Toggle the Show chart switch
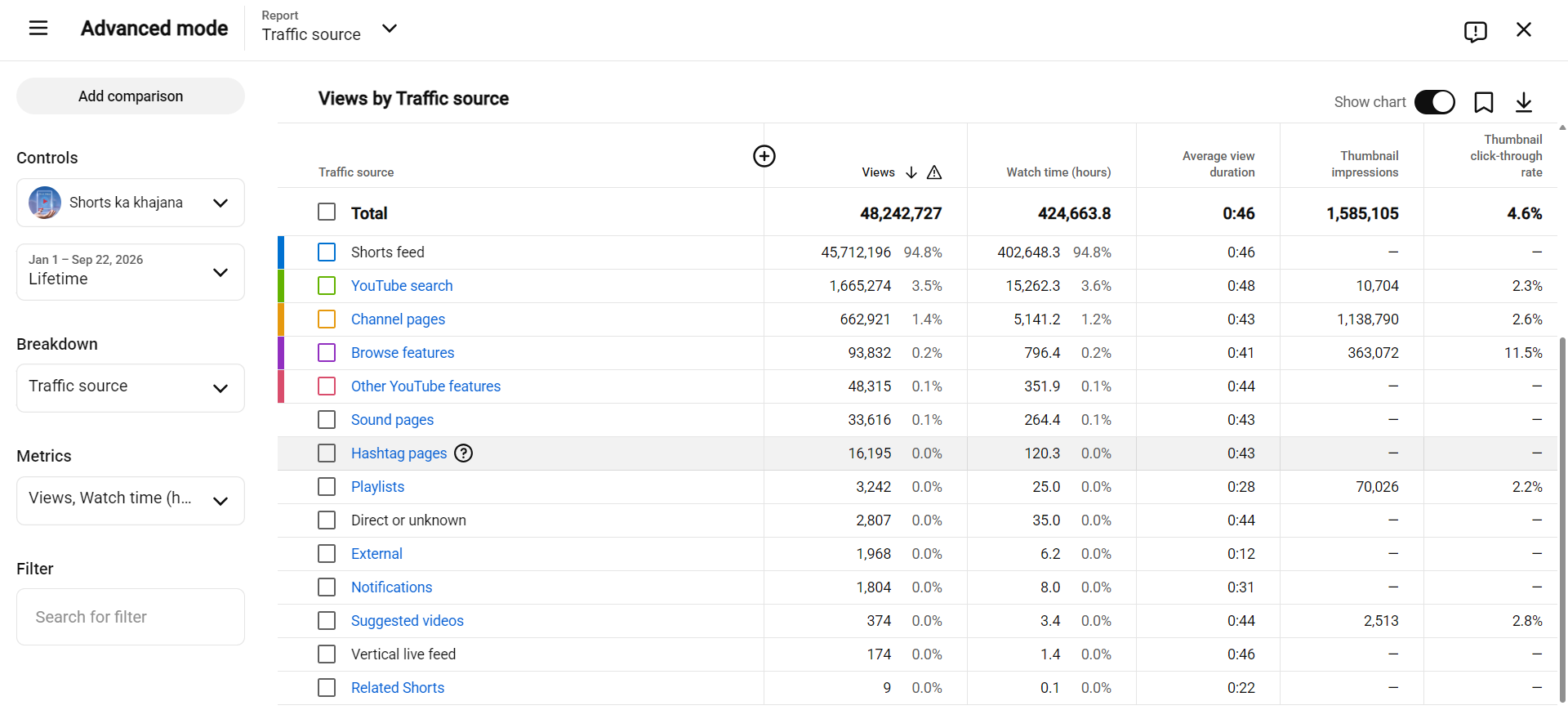This screenshot has height=719, width=1568. (x=1435, y=102)
